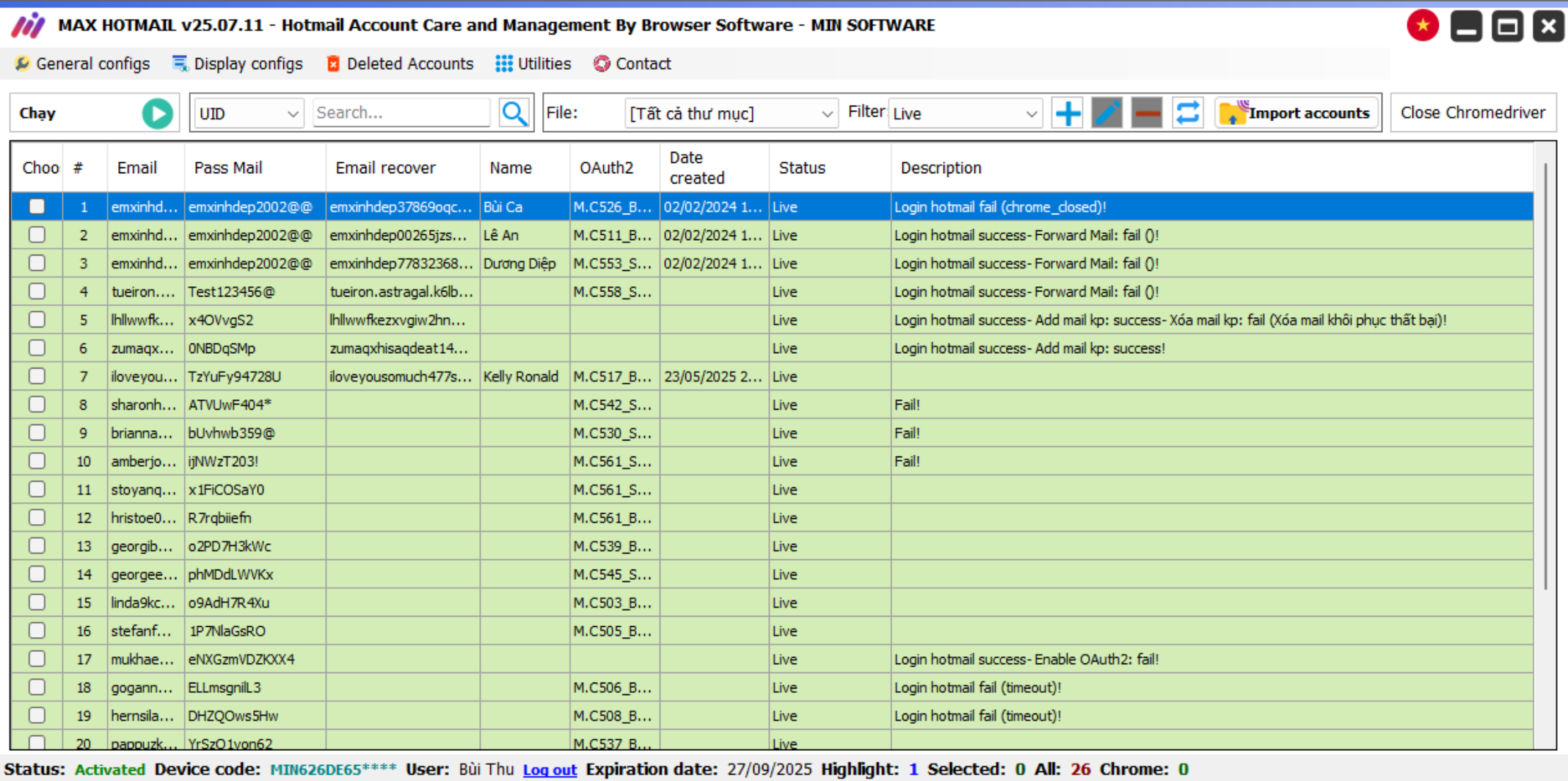Image resolution: width=1568 pixels, height=781 pixels.
Task: Click the table vertical scrollbar
Action: click(1545, 376)
